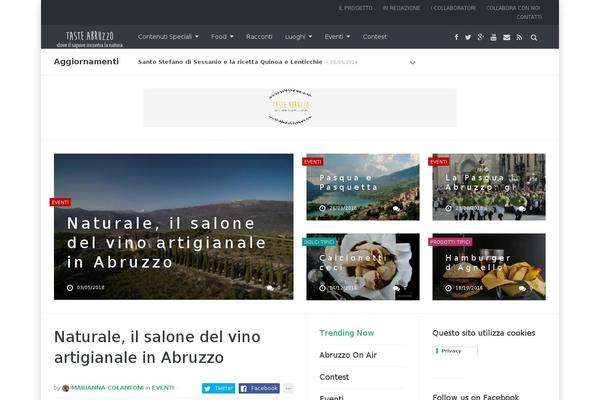Screen dimensions: 600x400
Task: Click comments icon on Naturale slide
Action: click(270, 288)
